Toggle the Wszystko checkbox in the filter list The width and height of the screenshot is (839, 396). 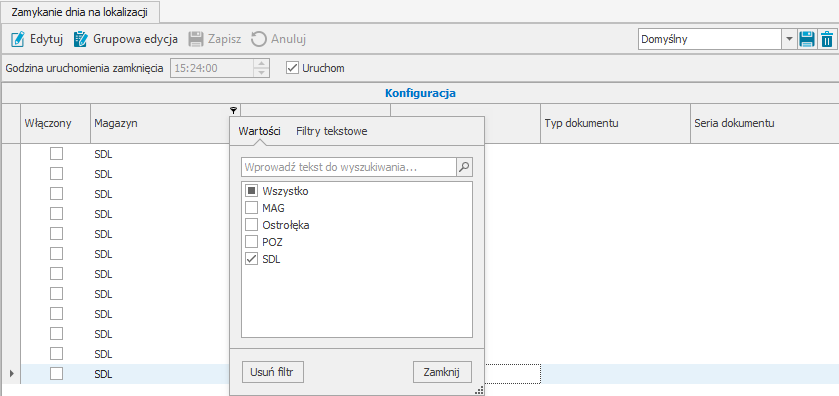251,191
